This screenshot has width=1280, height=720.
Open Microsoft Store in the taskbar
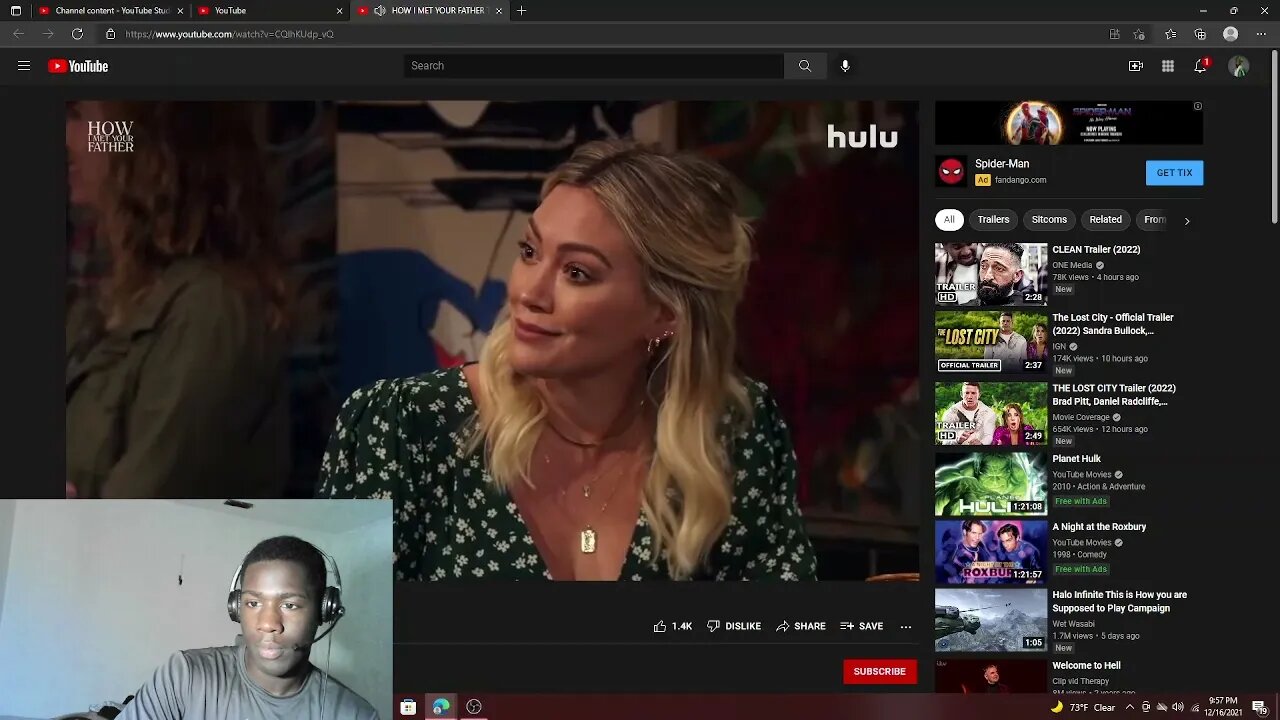pos(408,707)
